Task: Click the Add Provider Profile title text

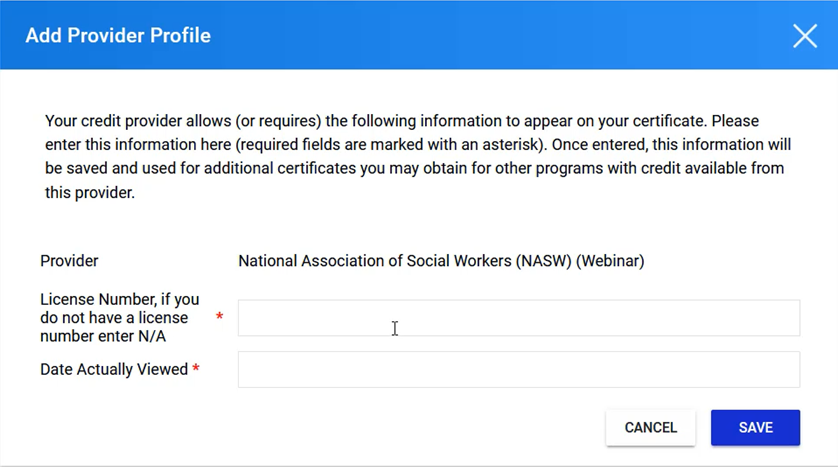Action: tap(118, 35)
